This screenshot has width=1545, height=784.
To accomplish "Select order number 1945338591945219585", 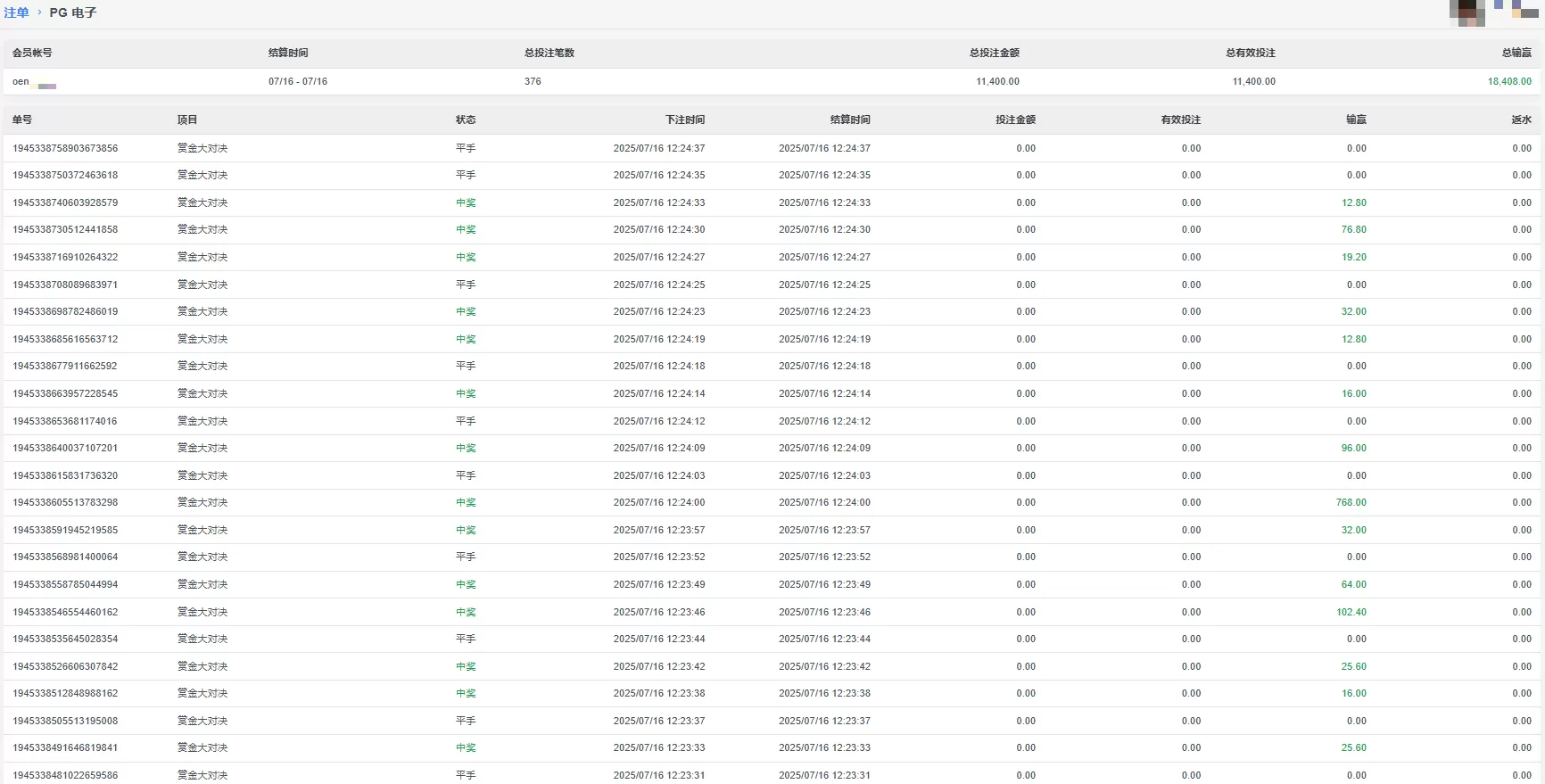I will (x=65, y=530).
